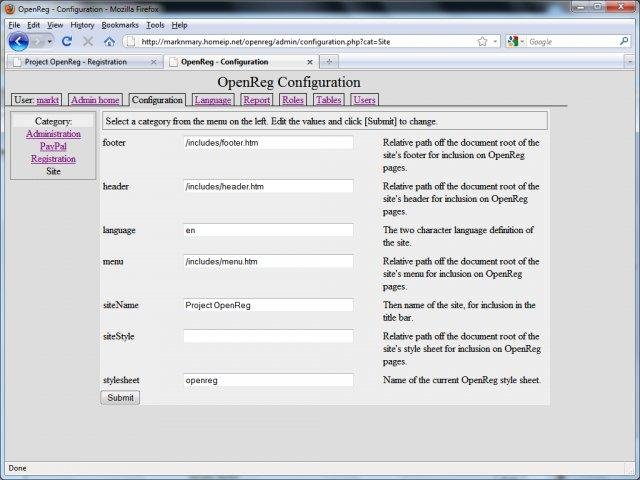Open the File menu
This screenshot has width=640, height=480.
[14, 25]
